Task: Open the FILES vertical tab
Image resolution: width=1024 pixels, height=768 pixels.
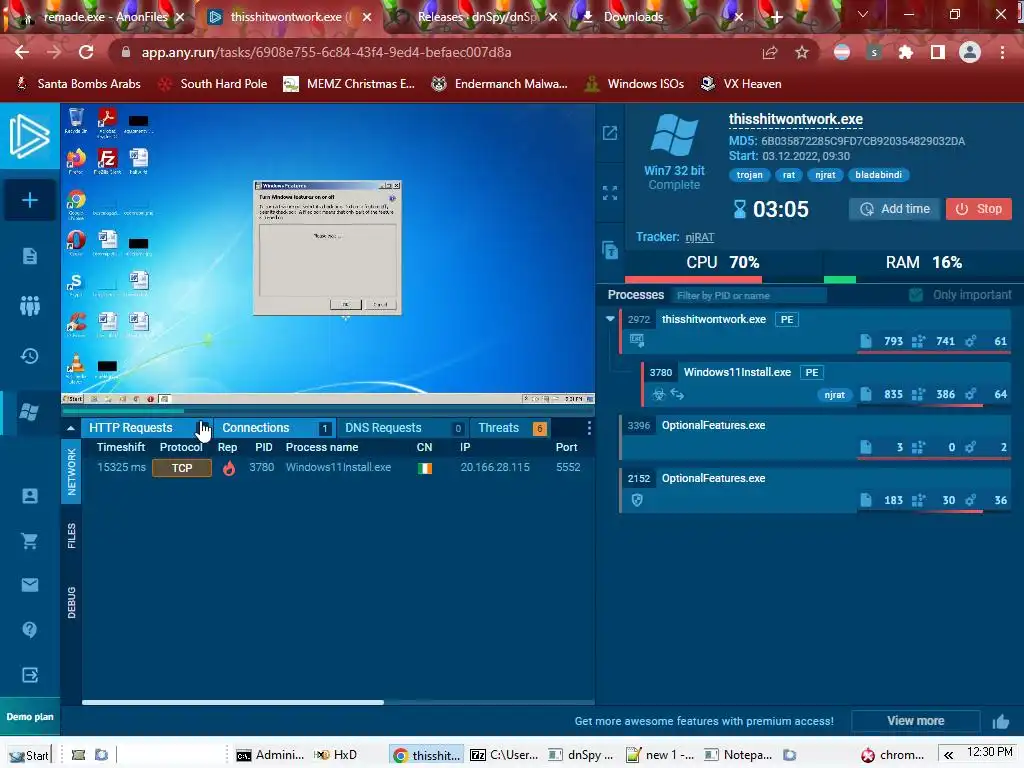Action: 71,536
